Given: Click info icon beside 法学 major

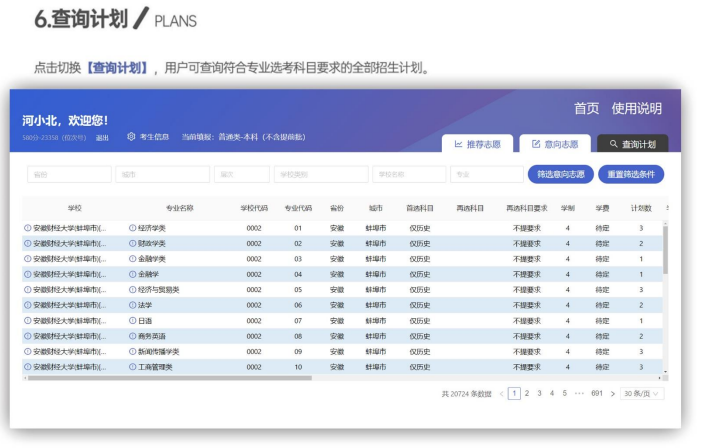Looking at the screenshot, I should pos(133,305).
